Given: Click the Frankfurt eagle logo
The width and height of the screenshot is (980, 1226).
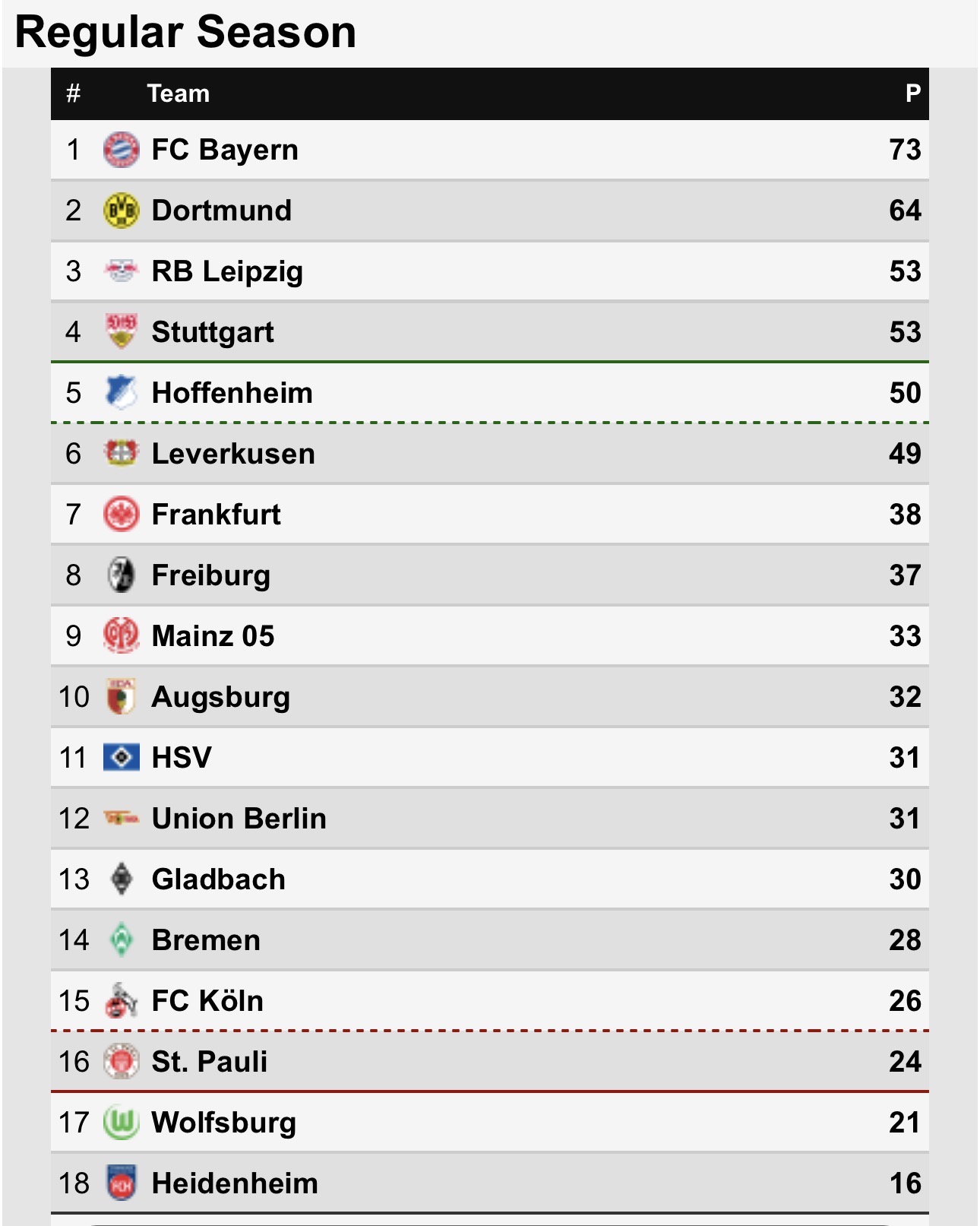Looking at the screenshot, I should (x=121, y=515).
